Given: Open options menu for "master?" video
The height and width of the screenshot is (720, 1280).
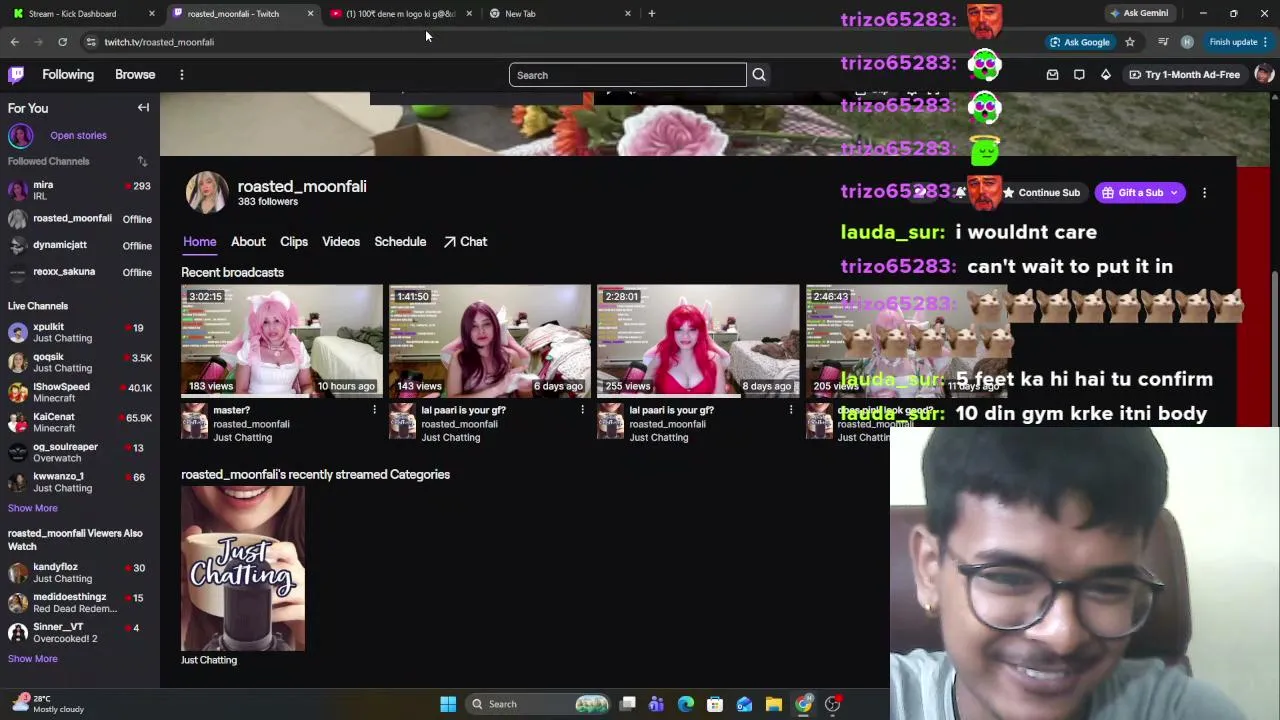Looking at the screenshot, I should [x=374, y=410].
